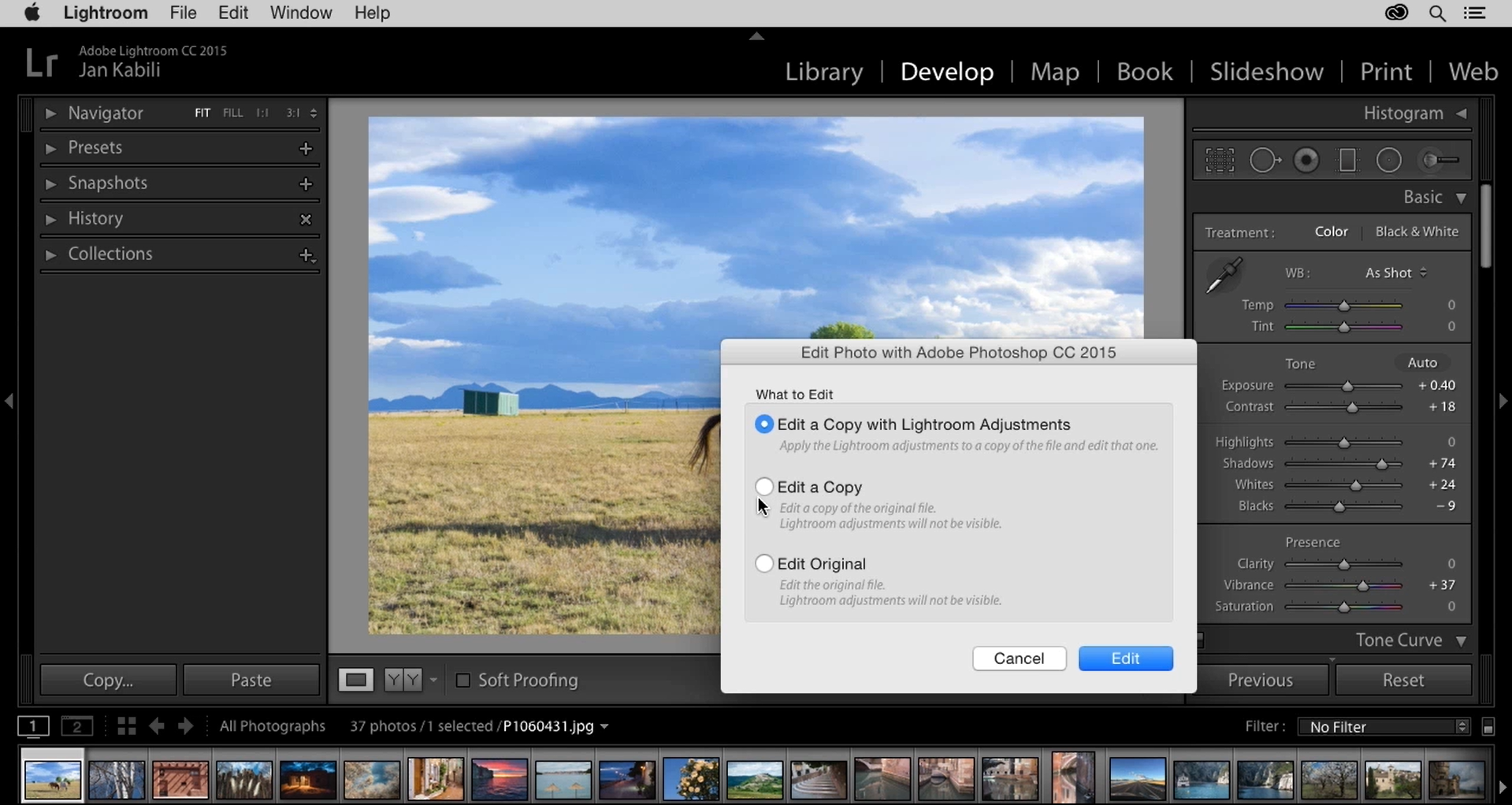
Task: Collapse the Basic panel
Action: [x=1462, y=198]
